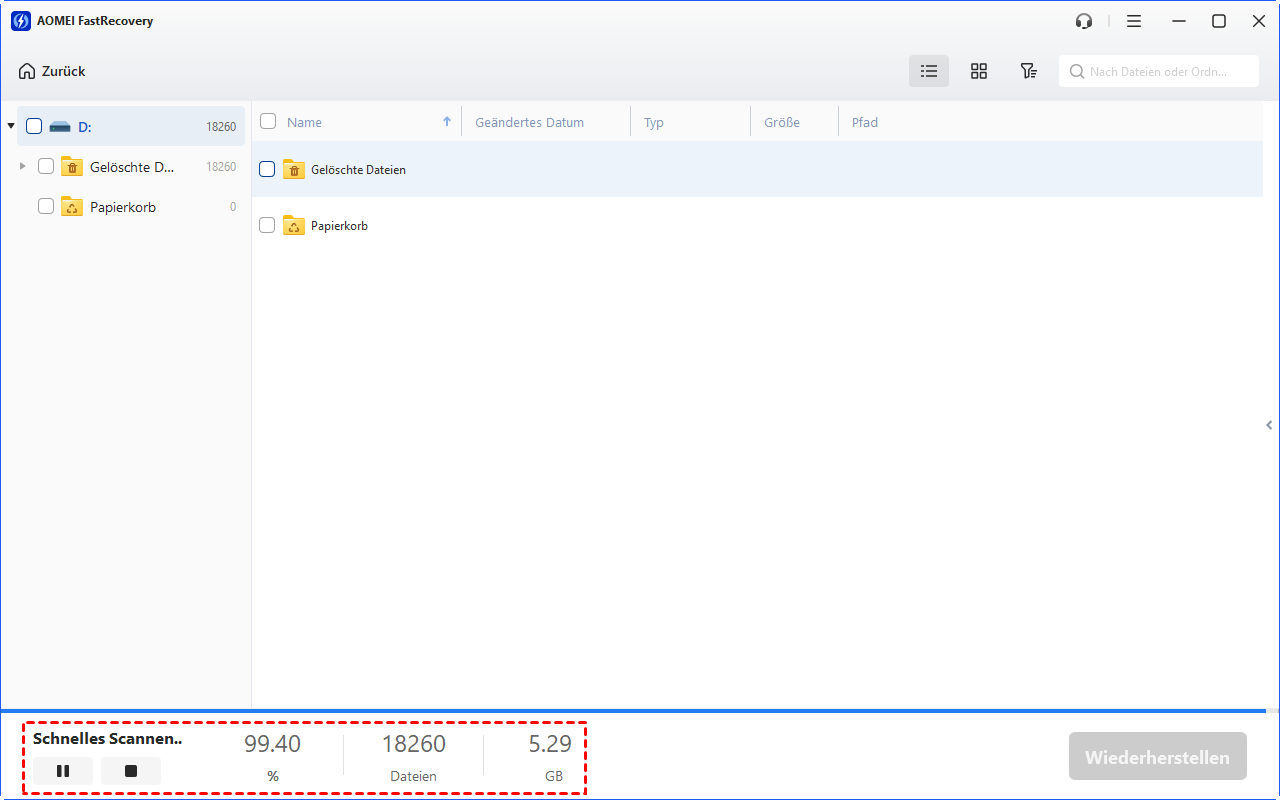This screenshot has height=800, width=1280.
Task: Open the hamburger menu in title bar
Action: (1134, 21)
